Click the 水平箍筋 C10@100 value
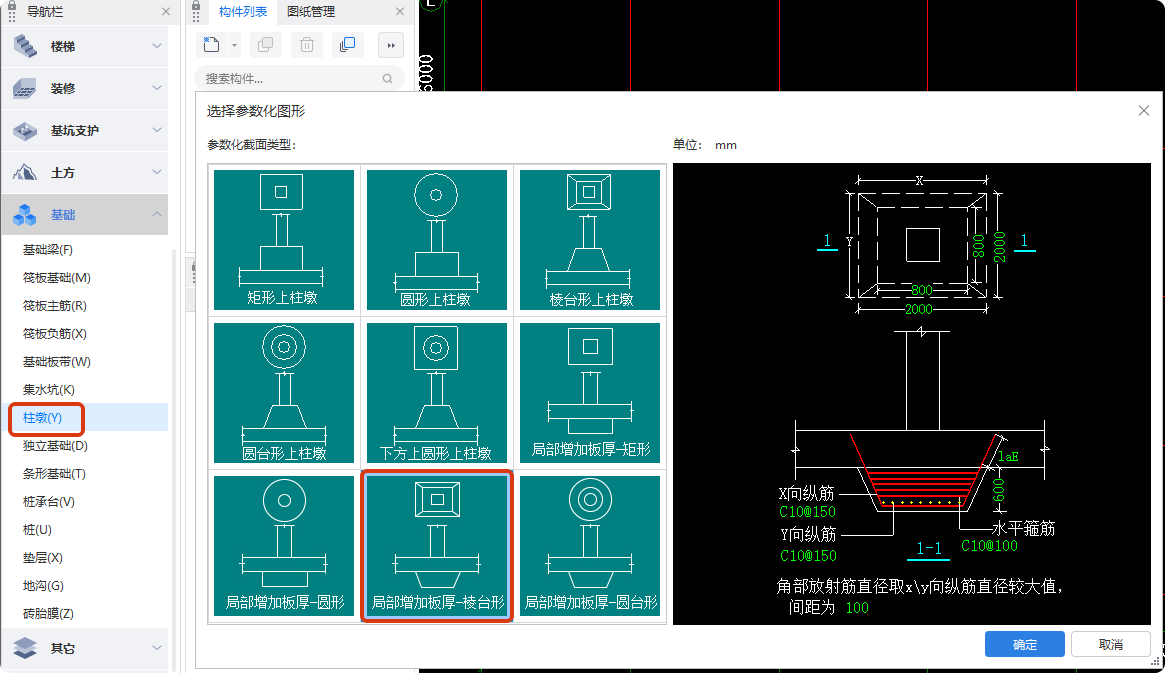This screenshot has height=673, width=1165. [990, 546]
